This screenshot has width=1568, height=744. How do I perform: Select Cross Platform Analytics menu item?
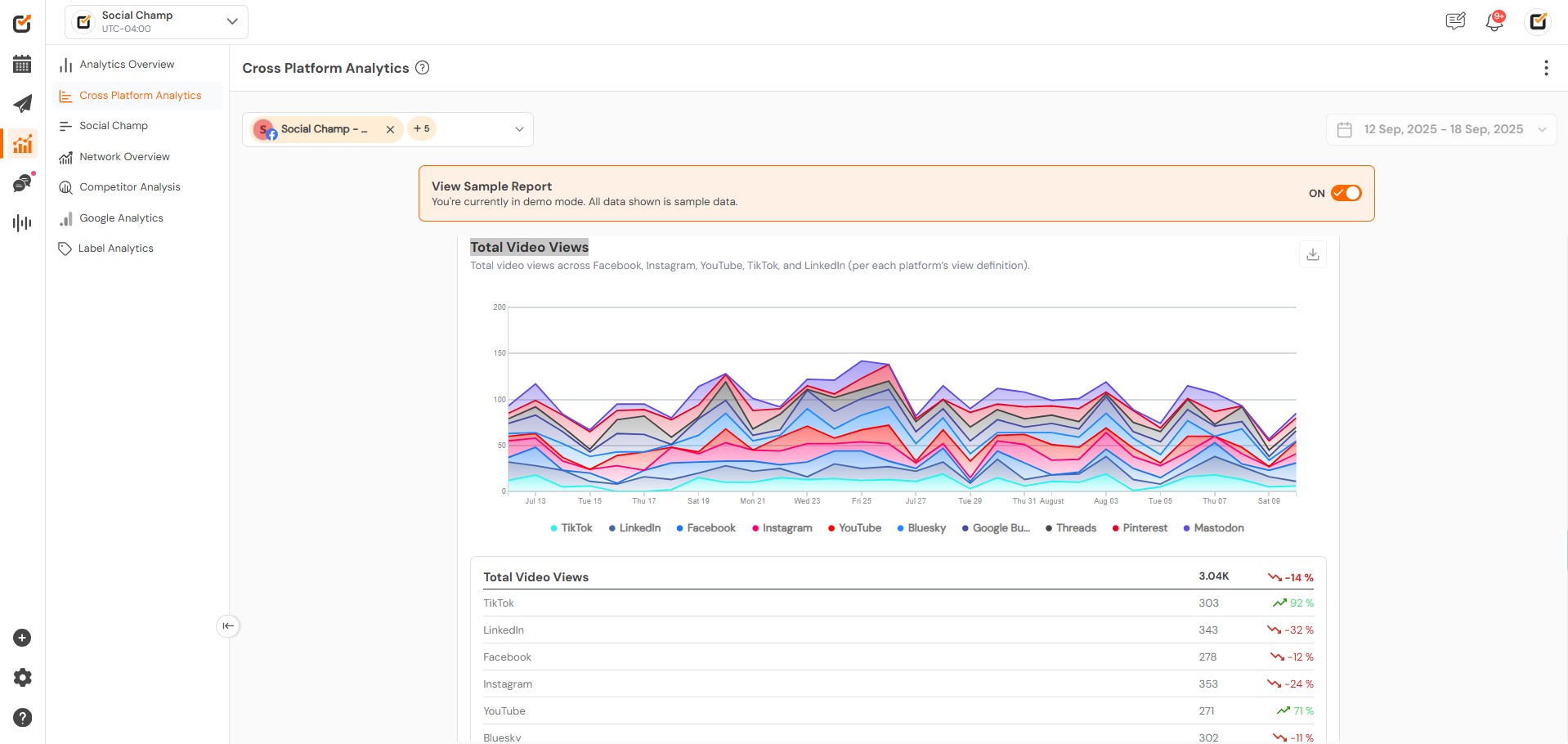point(139,96)
